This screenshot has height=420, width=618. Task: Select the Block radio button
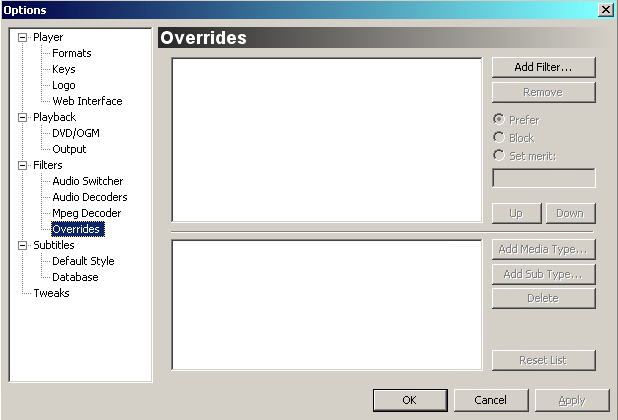click(x=499, y=138)
